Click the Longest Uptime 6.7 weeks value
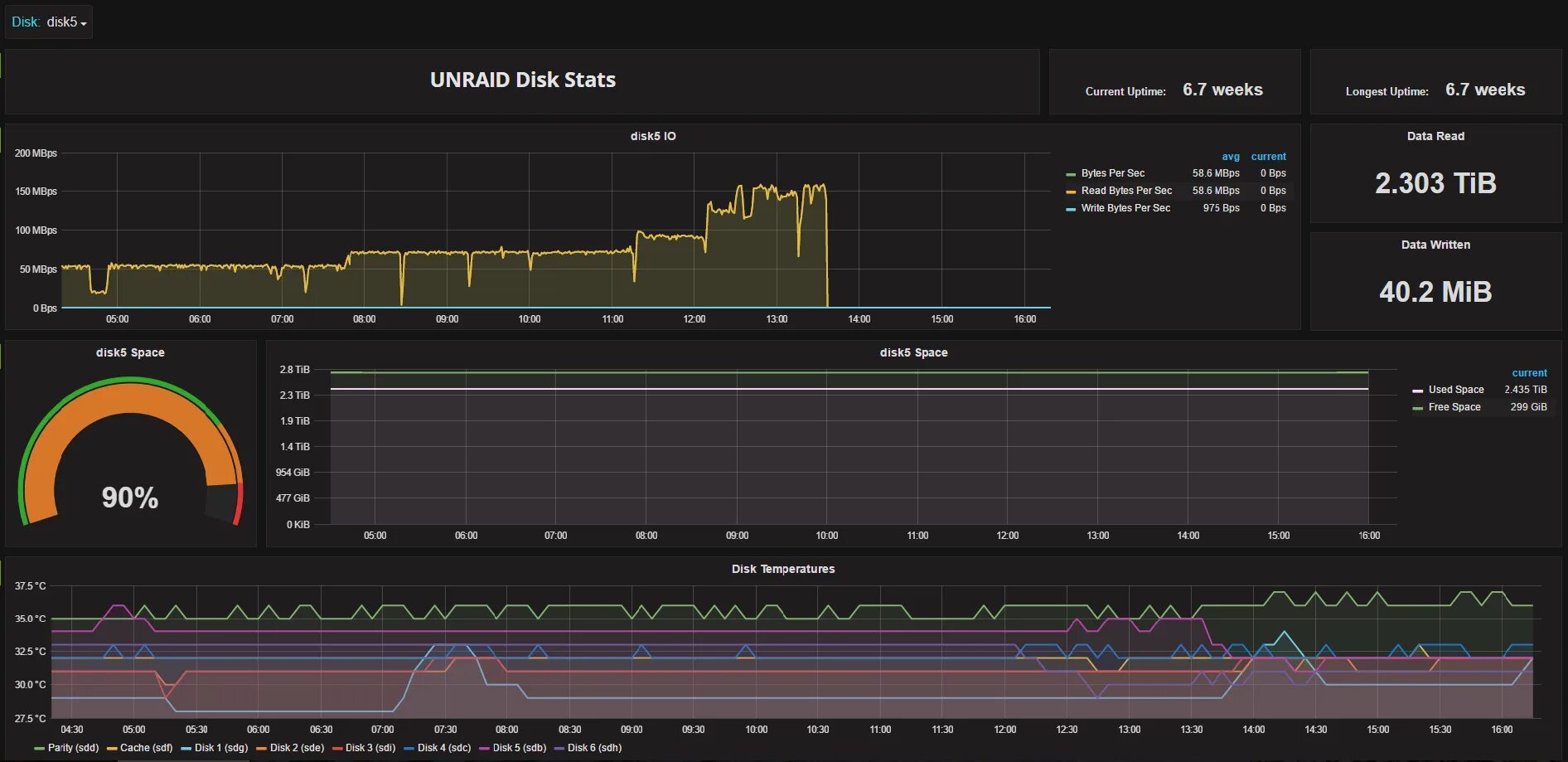The width and height of the screenshot is (1568, 762). (1485, 90)
